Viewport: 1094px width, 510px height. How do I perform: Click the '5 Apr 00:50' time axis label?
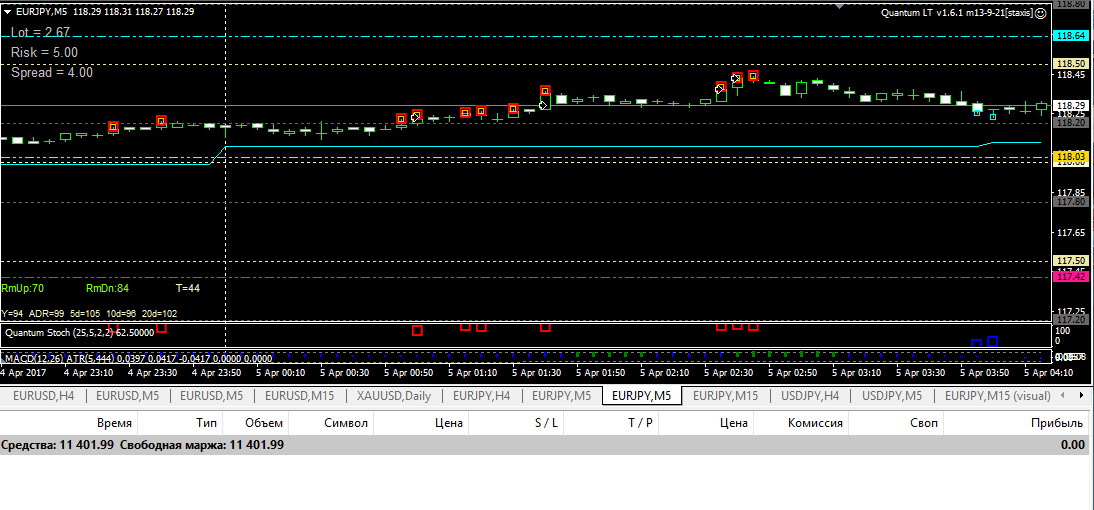coord(407,373)
